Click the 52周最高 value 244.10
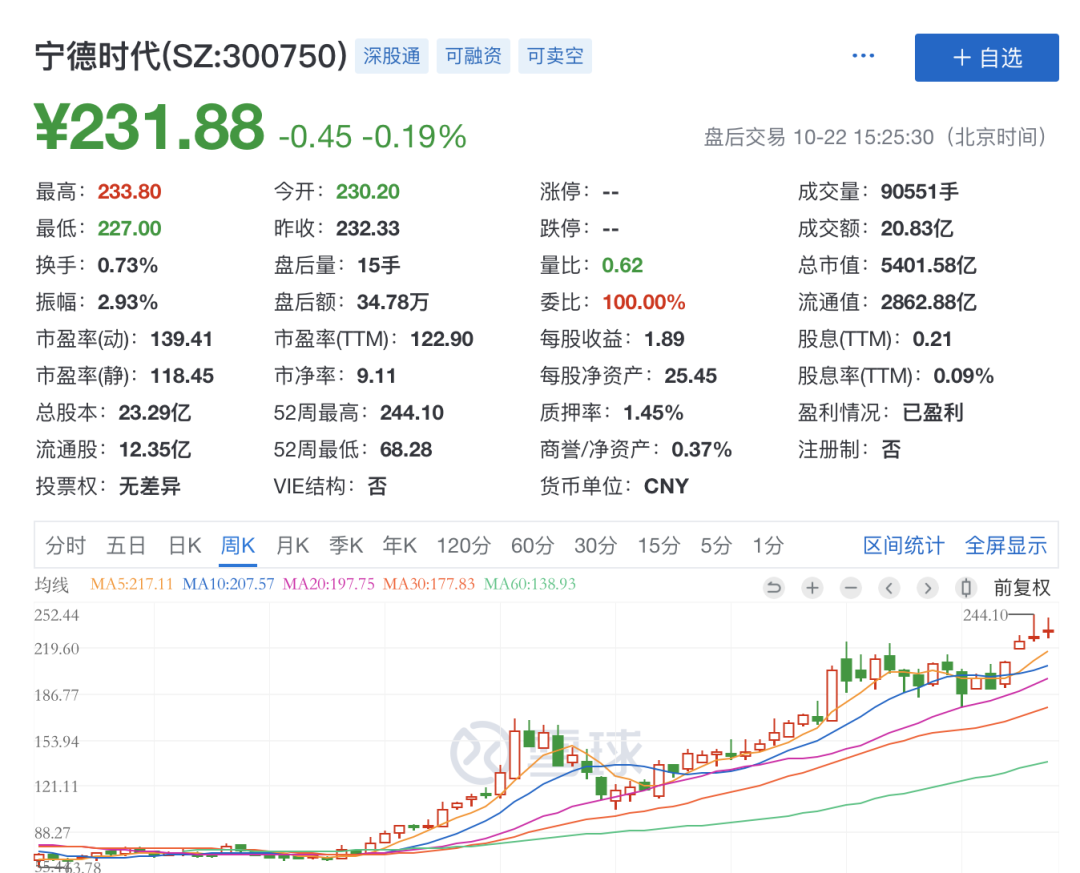 pos(412,413)
